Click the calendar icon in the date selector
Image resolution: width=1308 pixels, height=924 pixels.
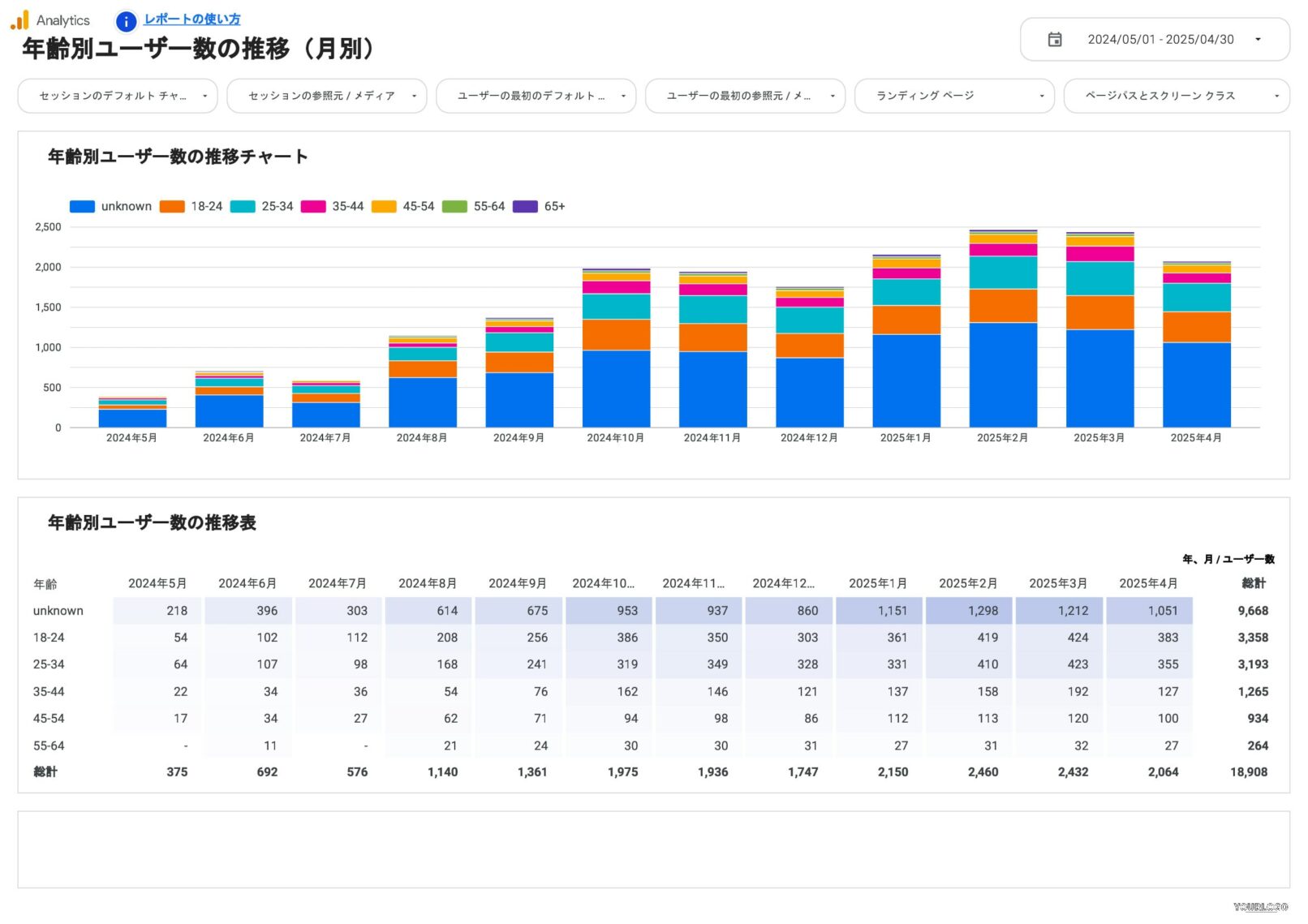(1056, 38)
